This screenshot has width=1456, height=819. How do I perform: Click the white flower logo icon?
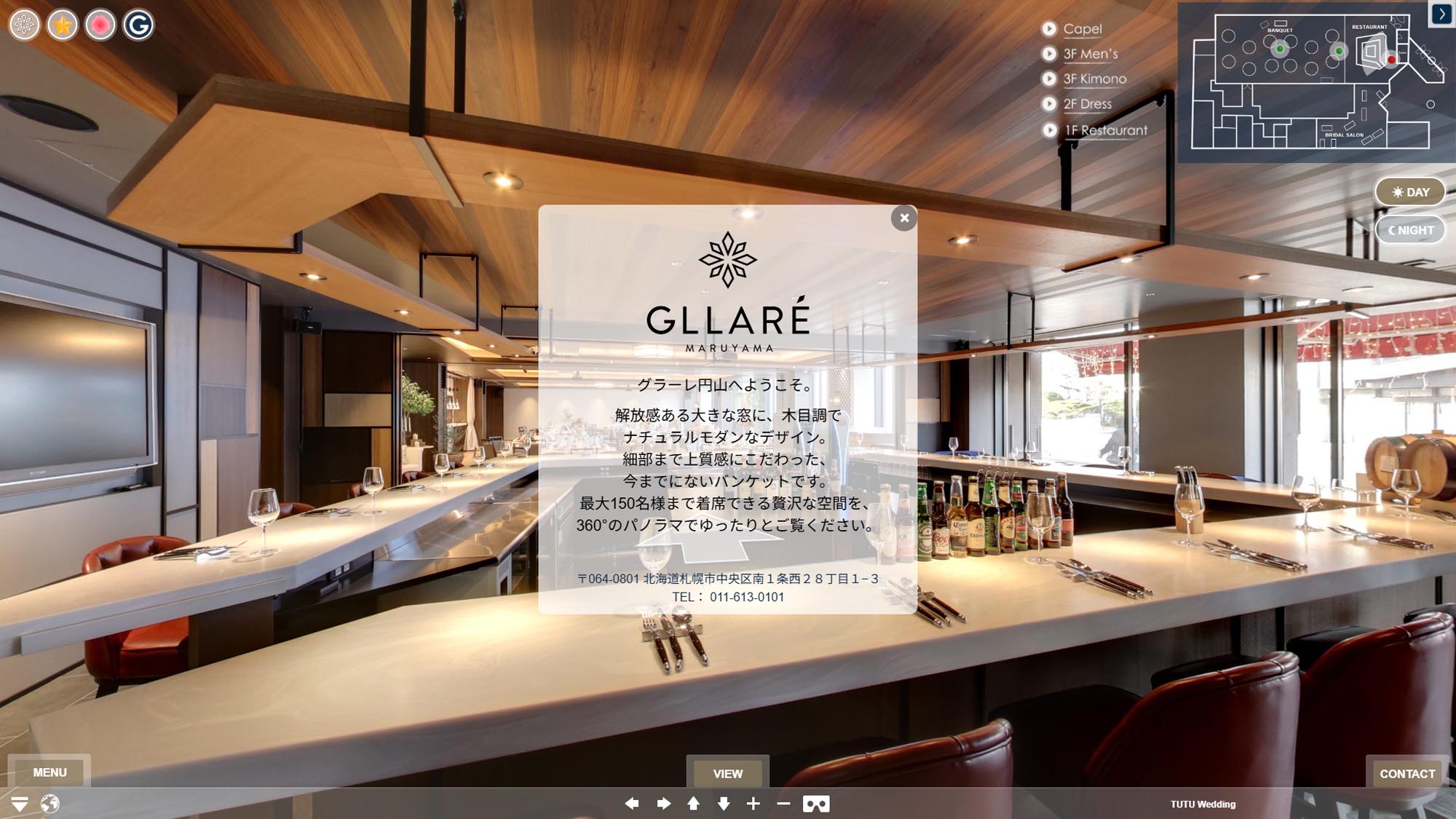[x=24, y=25]
